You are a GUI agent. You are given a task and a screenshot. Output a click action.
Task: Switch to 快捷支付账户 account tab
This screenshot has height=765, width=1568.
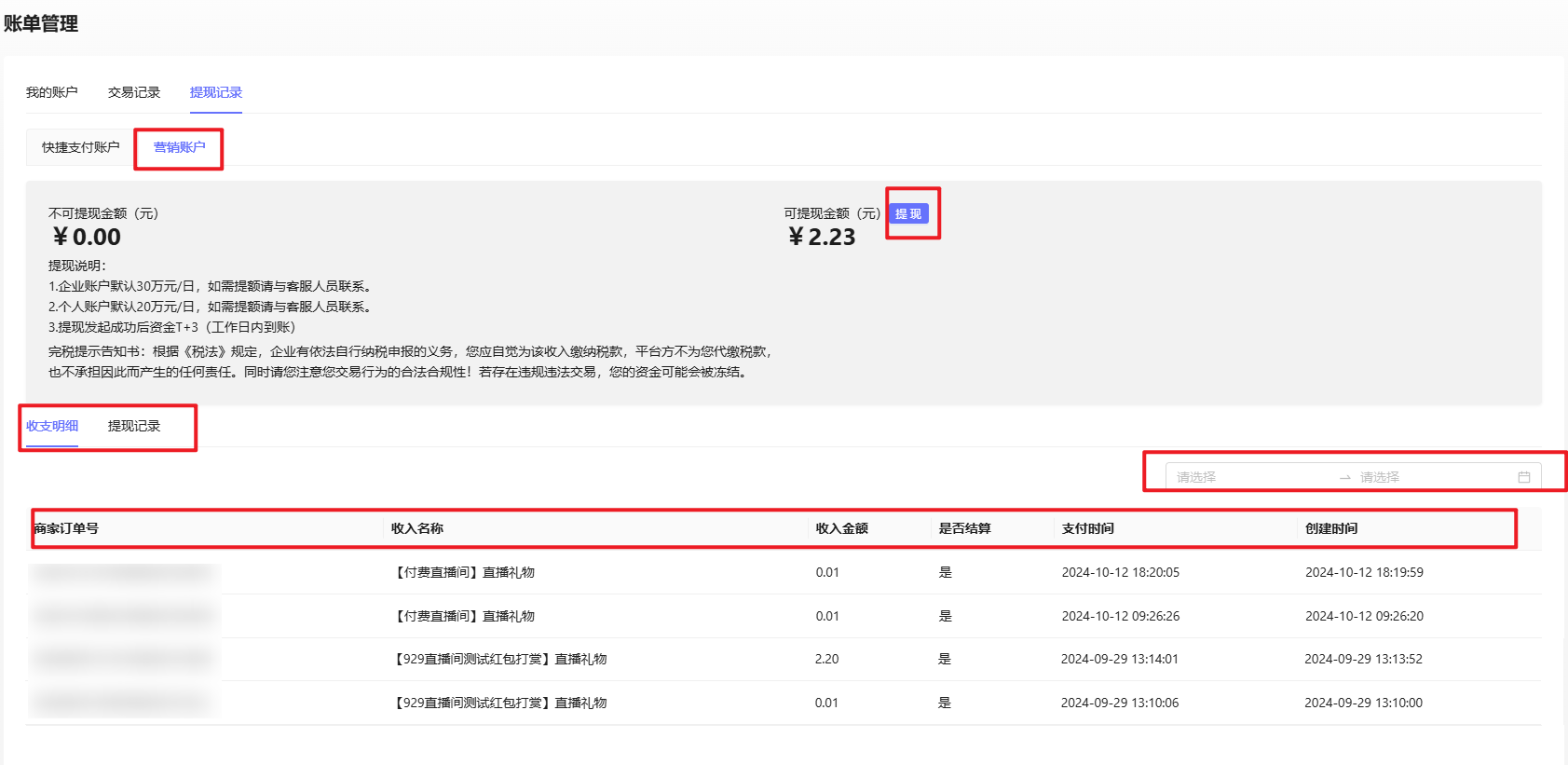pos(81,147)
